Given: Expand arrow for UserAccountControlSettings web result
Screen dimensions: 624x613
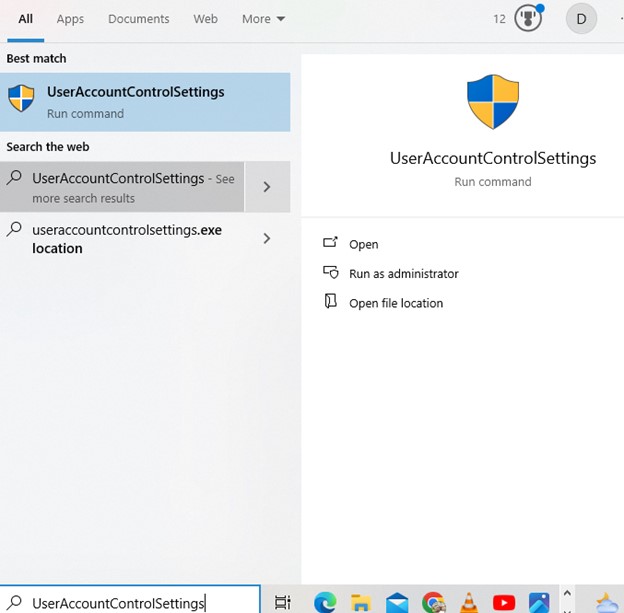Looking at the screenshot, I should click(267, 187).
